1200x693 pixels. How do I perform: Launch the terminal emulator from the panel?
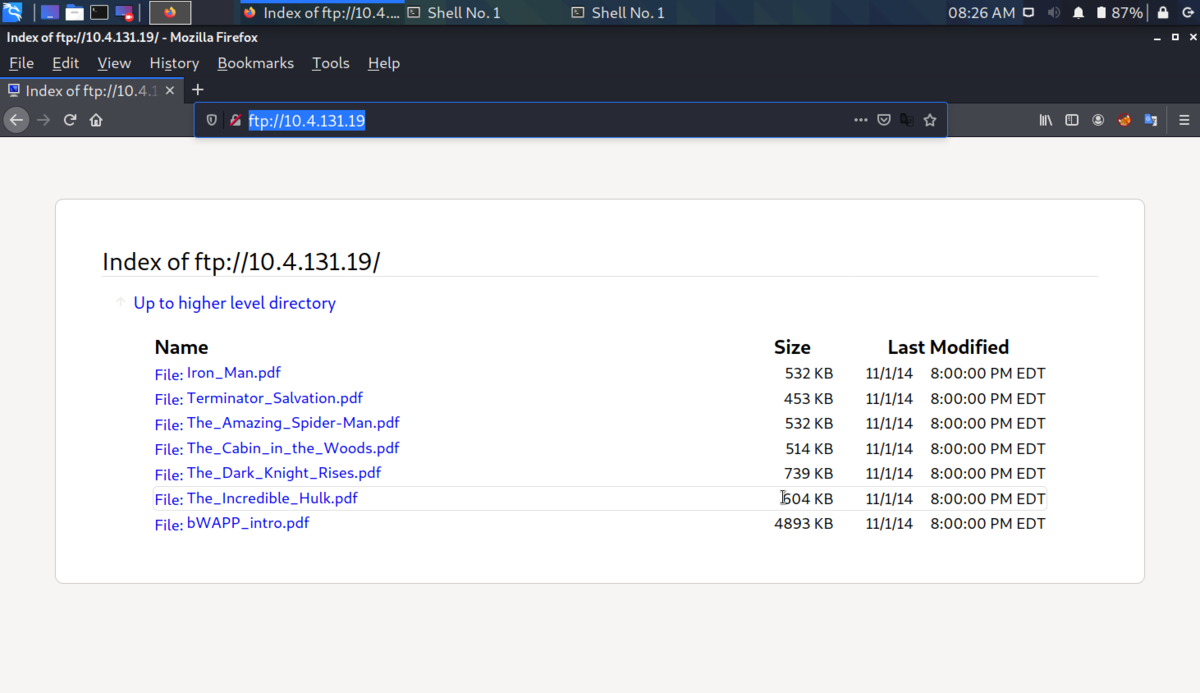tap(99, 13)
